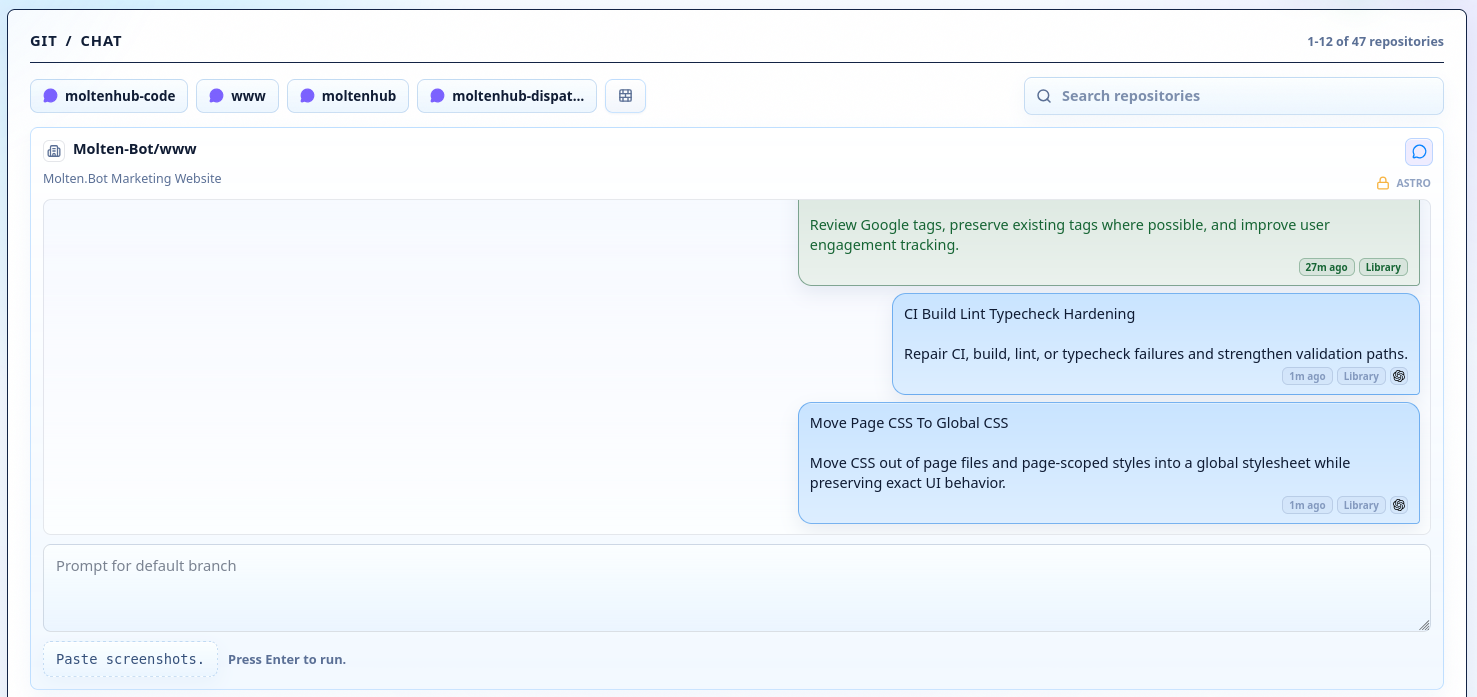Viewport: 1477px width, 697px height.
Task: Click the ASTRO language label
Action: (1413, 184)
